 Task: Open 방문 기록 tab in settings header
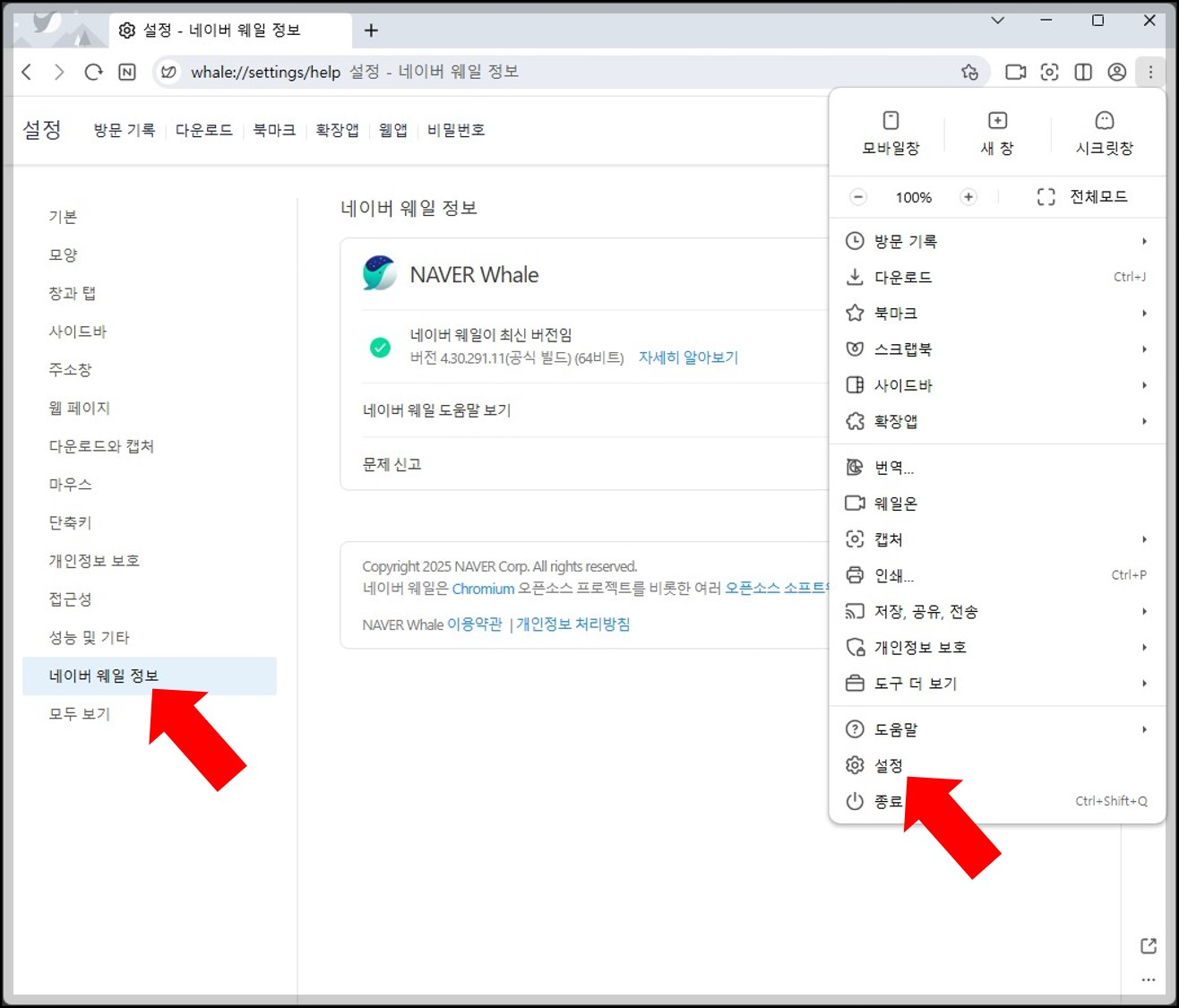125,130
